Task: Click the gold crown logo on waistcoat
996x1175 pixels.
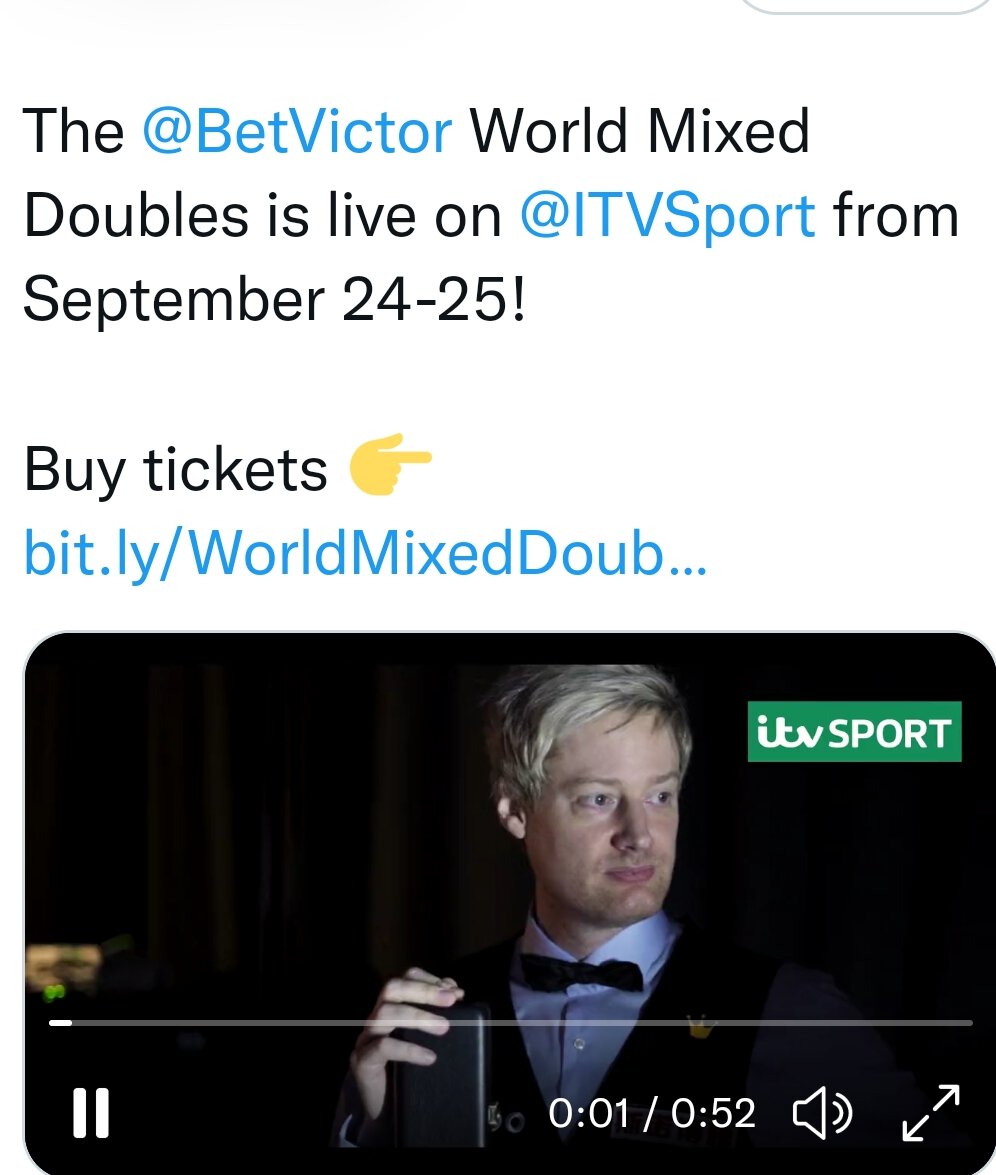Action: click(699, 1027)
